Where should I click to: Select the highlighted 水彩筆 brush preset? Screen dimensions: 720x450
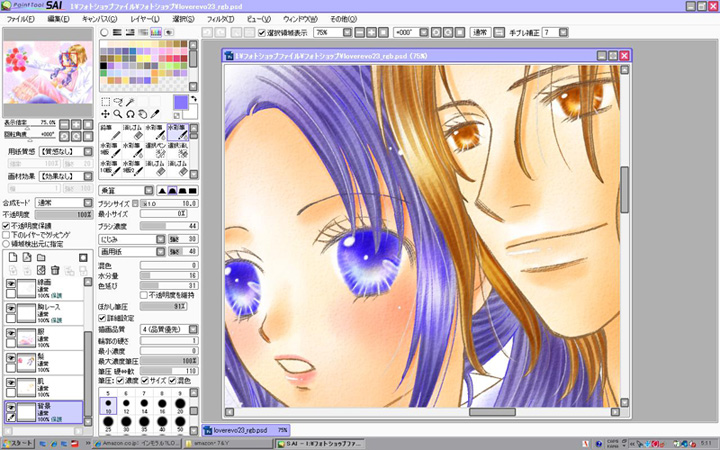tap(178, 132)
